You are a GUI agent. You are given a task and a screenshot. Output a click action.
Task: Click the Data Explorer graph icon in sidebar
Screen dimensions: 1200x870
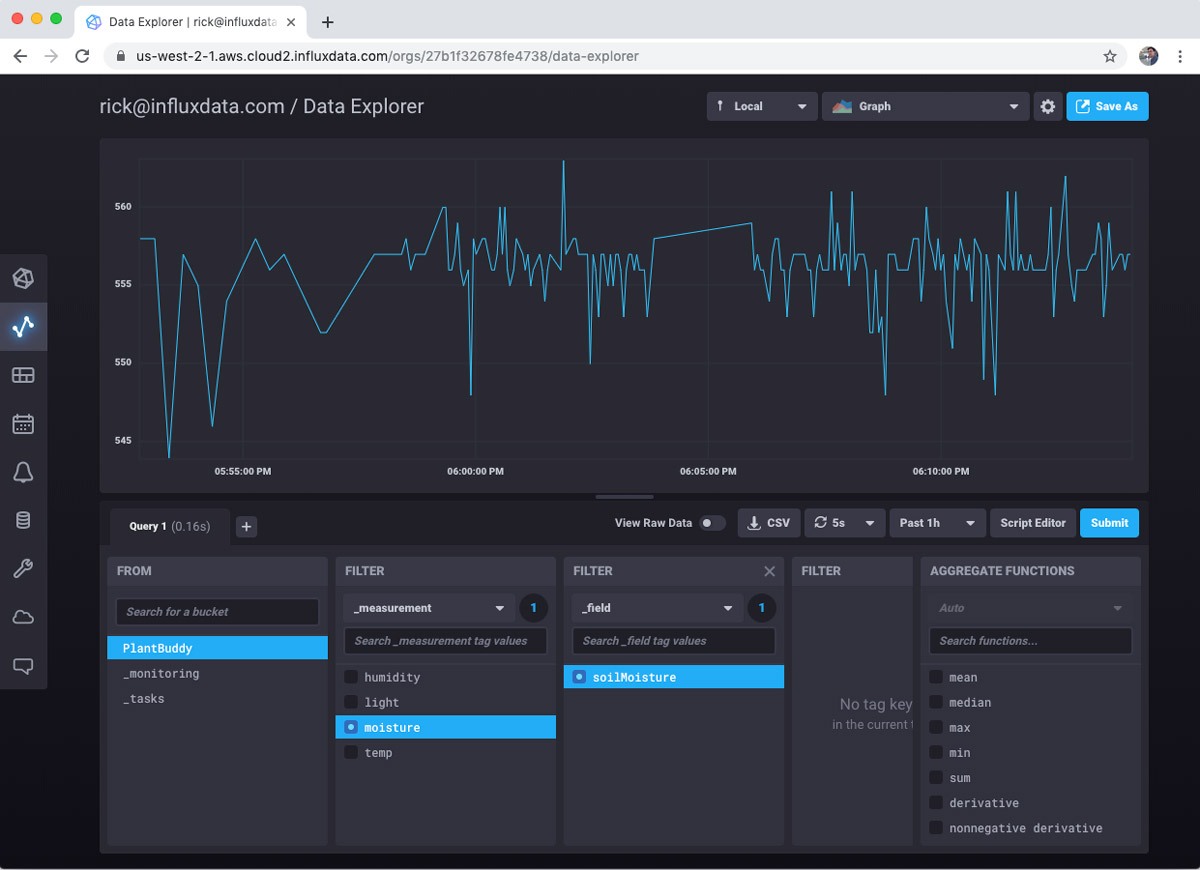click(x=23, y=327)
